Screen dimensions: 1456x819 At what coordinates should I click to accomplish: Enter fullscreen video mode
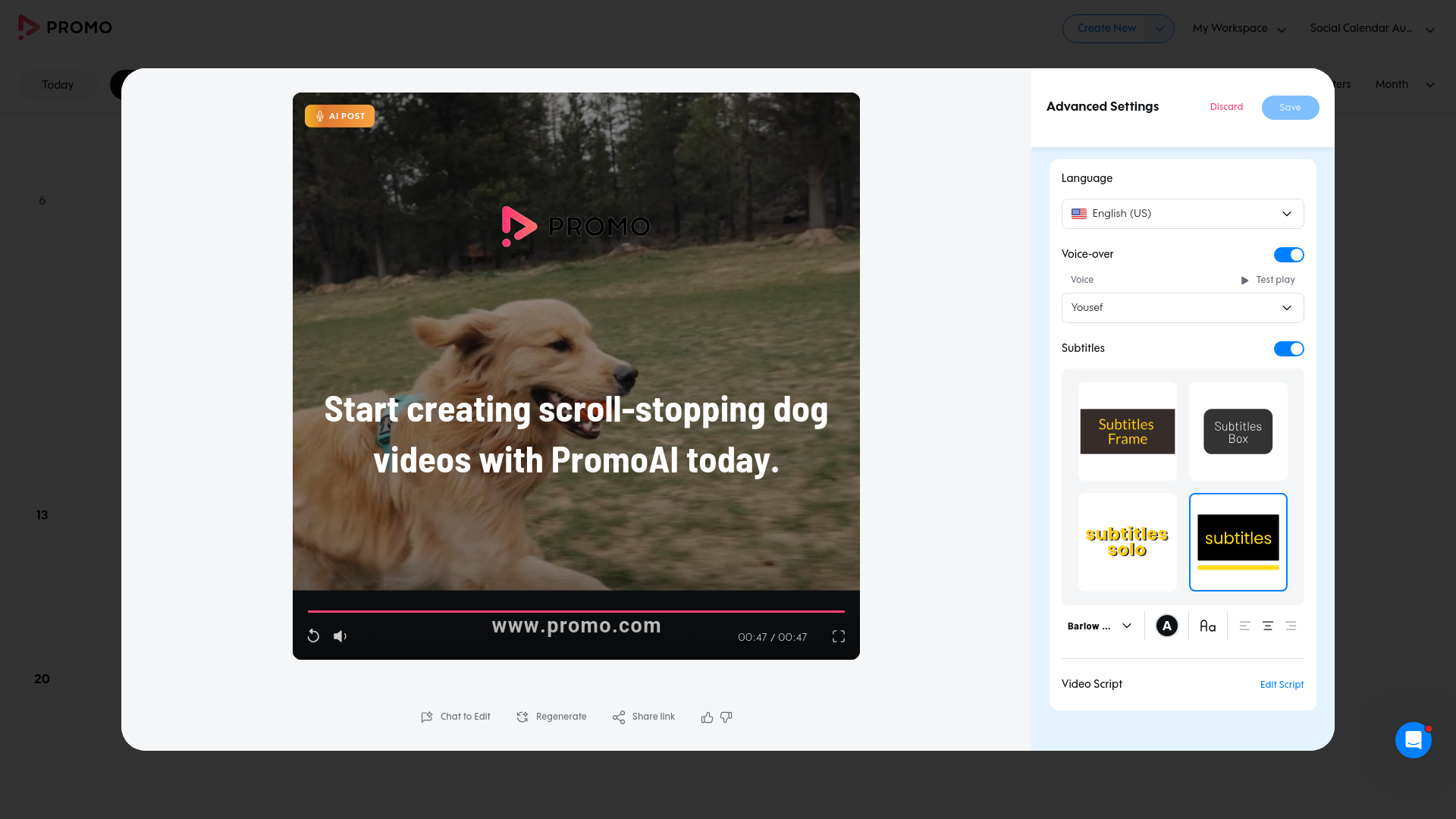click(838, 636)
